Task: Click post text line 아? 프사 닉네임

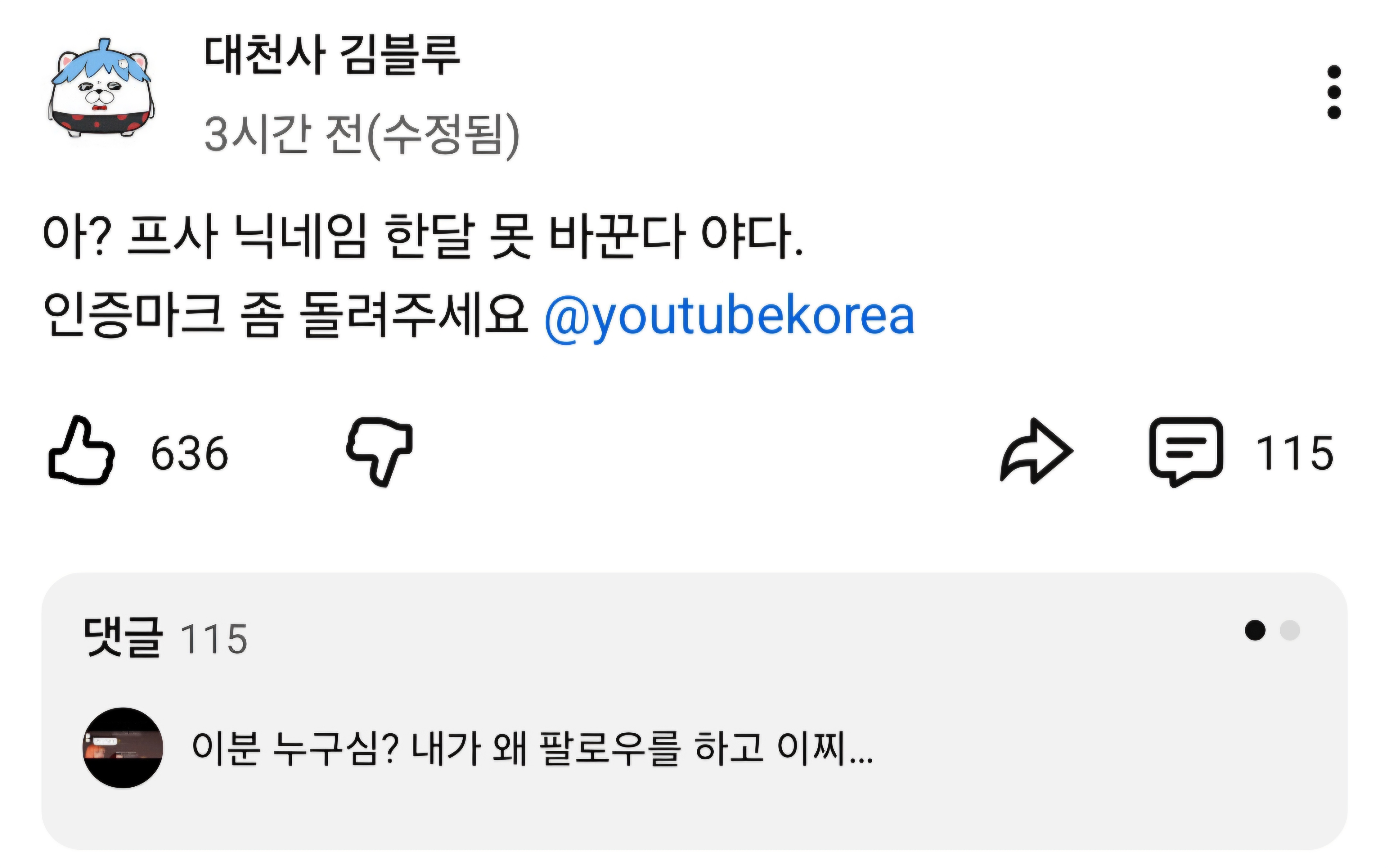Action: tap(422, 235)
